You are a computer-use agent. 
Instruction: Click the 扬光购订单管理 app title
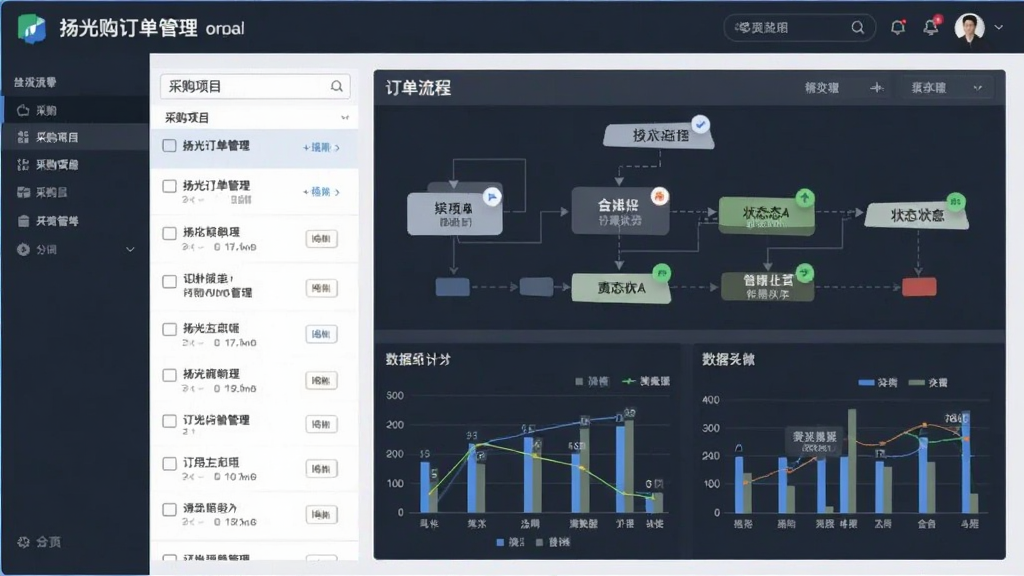click(x=128, y=28)
